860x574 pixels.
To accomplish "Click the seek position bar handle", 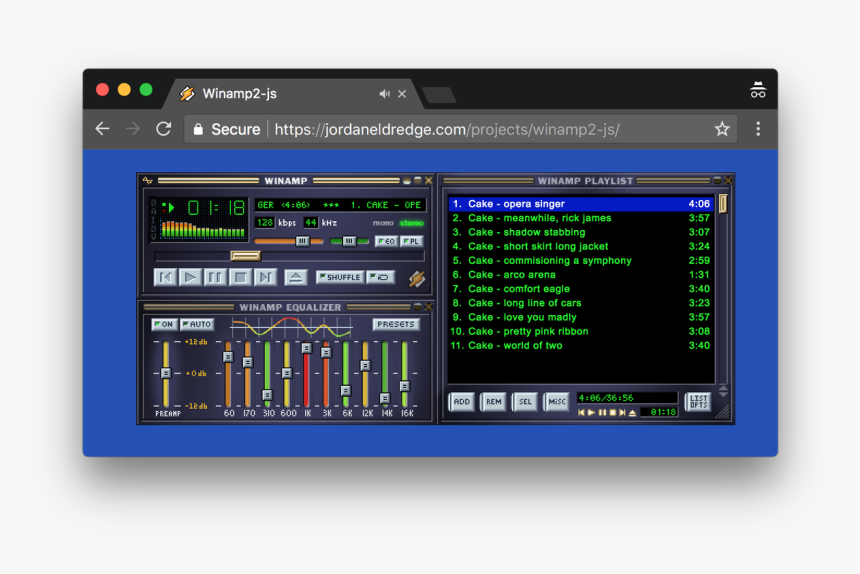I will (246, 255).
